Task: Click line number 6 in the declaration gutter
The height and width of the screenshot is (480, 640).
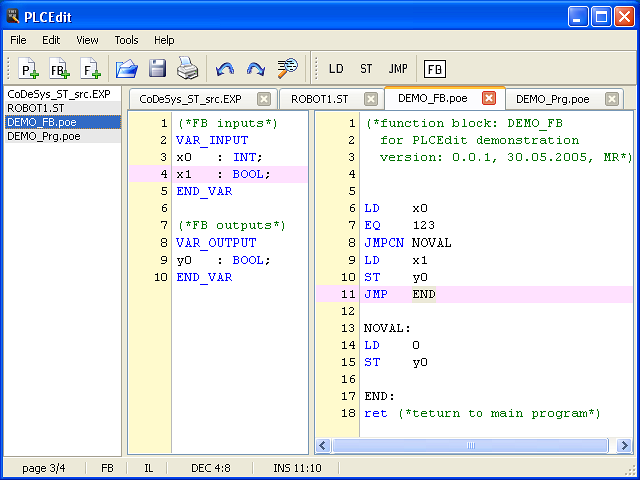Action: (164, 208)
